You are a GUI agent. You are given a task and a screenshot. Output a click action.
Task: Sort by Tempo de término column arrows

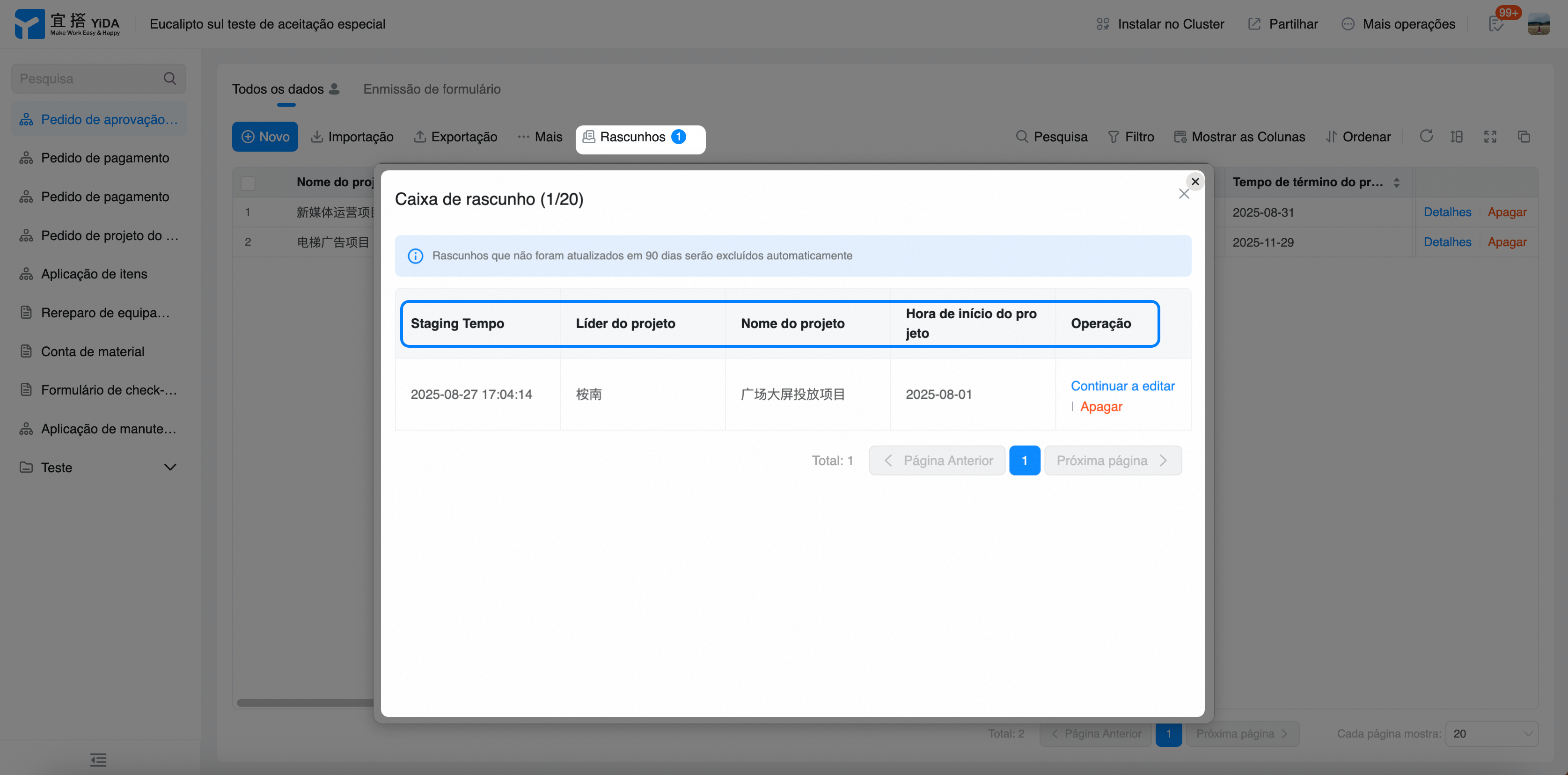(x=1396, y=182)
